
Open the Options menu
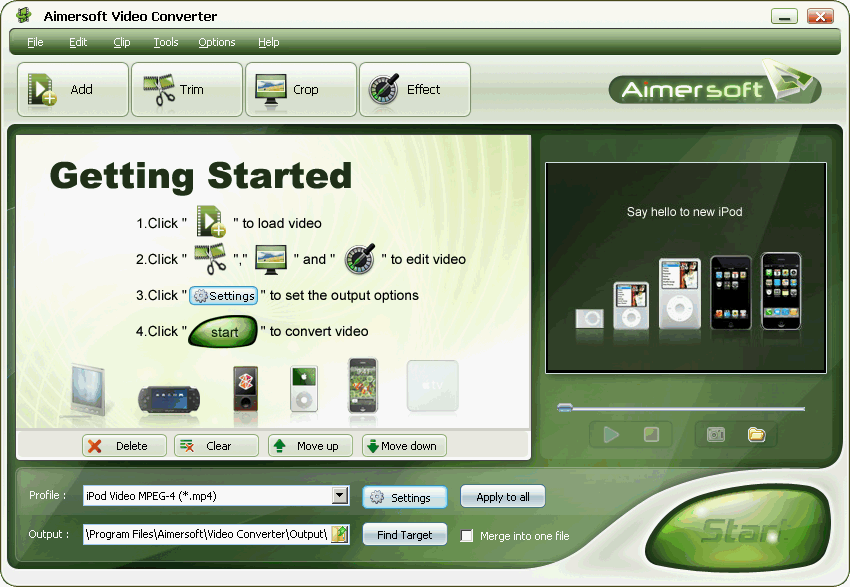(x=216, y=42)
